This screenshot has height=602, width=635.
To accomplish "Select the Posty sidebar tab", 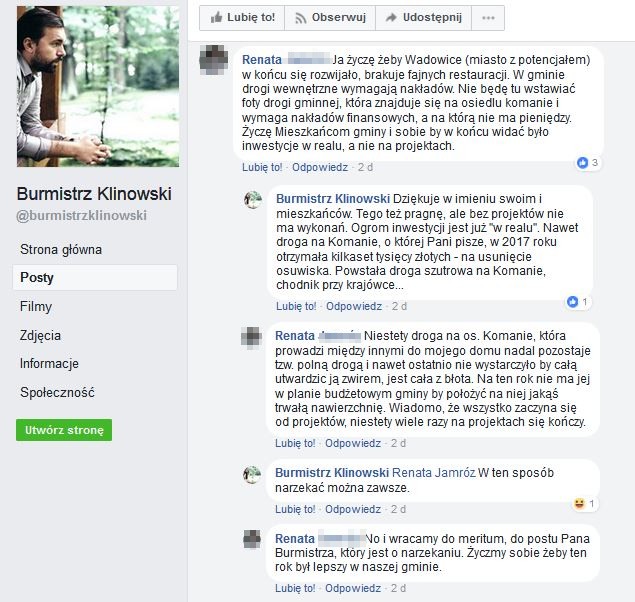I will pyautogui.click(x=95, y=278).
